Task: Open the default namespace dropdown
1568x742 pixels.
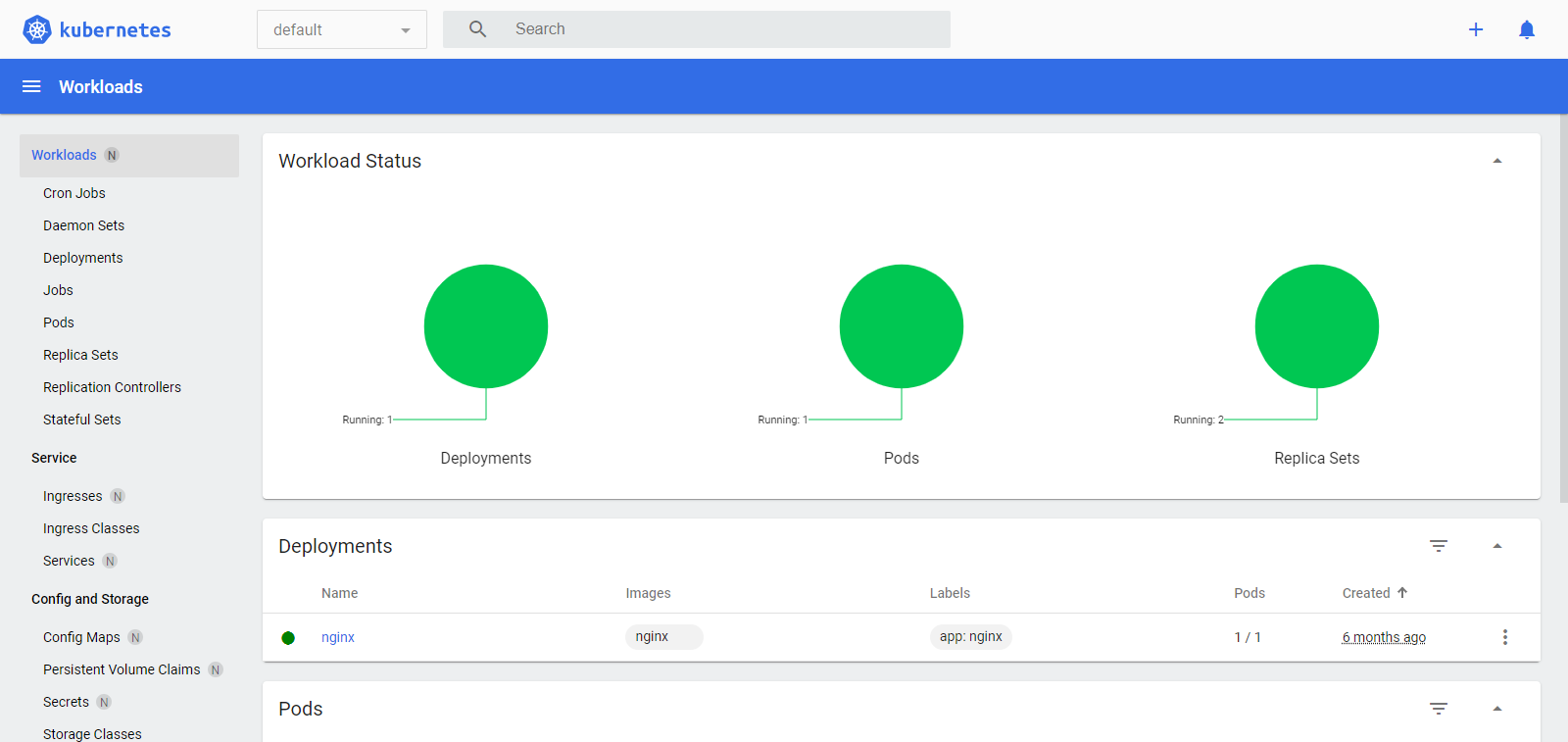Action: tap(342, 29)
